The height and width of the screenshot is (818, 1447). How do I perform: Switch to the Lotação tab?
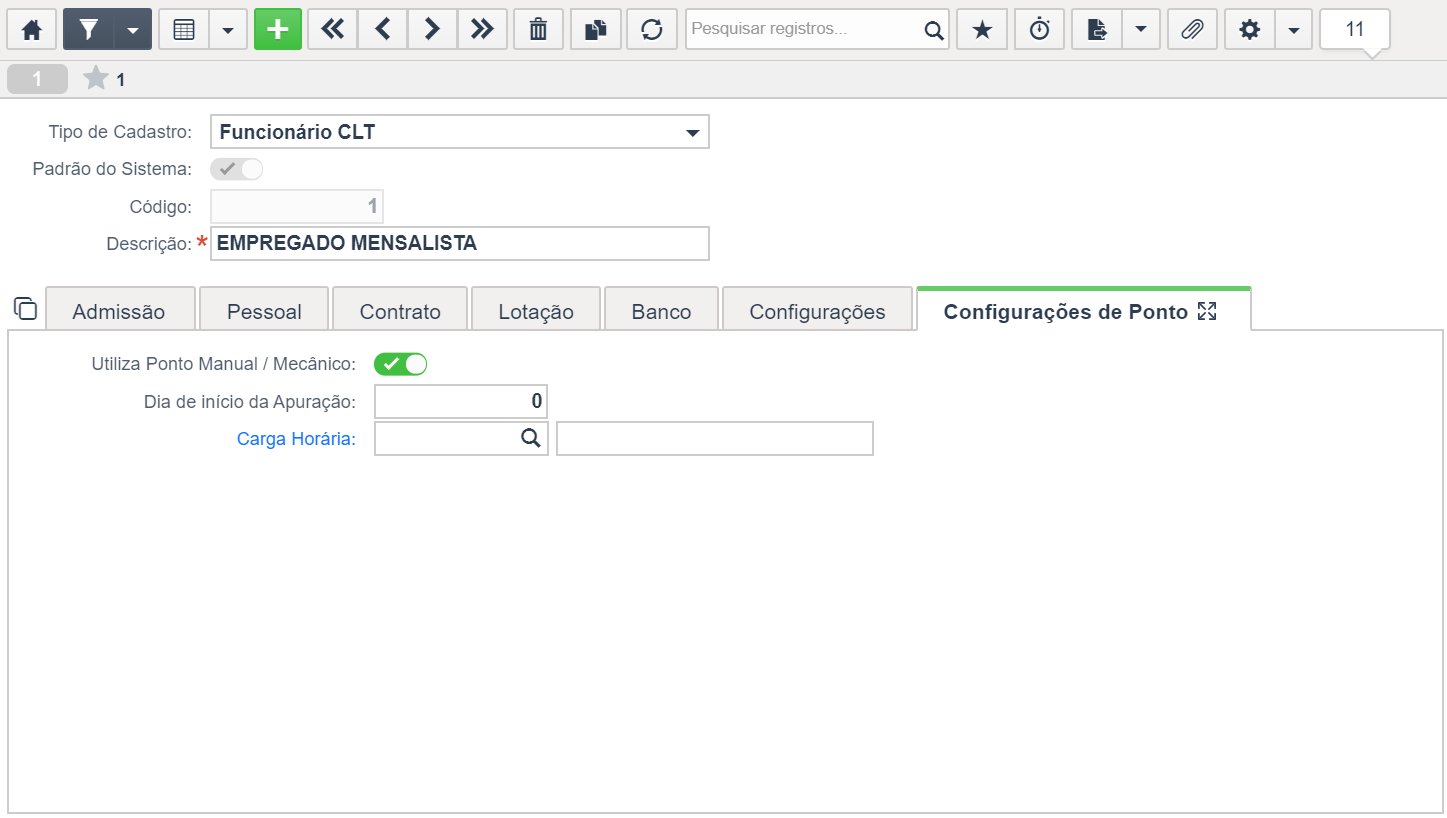[x=536, y=311]
